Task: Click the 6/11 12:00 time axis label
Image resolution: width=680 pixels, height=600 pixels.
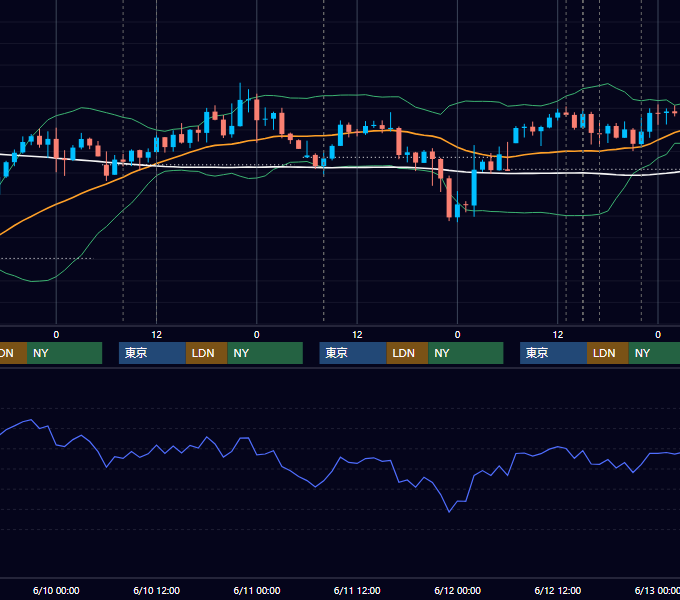Action: tap(357, 590)
